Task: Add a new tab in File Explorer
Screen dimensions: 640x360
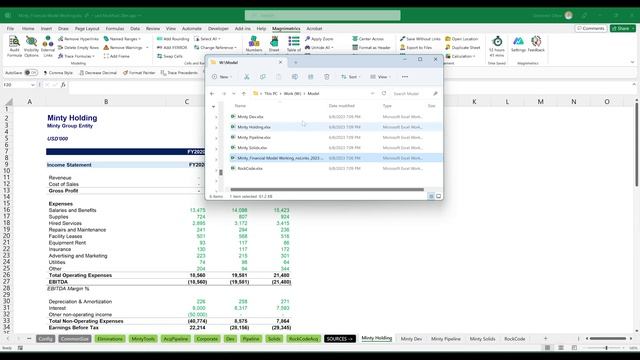Action: (x=296, y=62)
